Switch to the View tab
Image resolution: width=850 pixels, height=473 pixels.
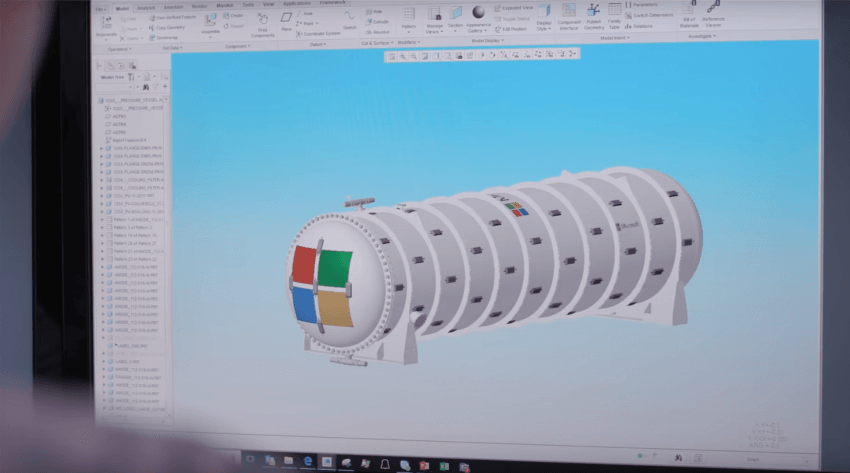coord(268,4)
